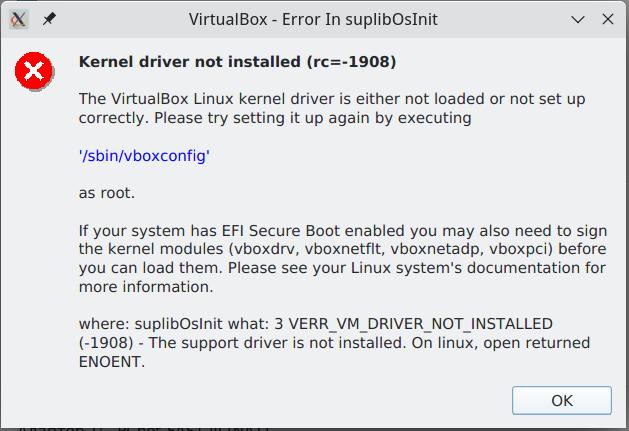Click the VERR_VM_DRIVER_NOT_INSTALLED error code text
This screenshot has width=629, height=431.
[420, 324]
